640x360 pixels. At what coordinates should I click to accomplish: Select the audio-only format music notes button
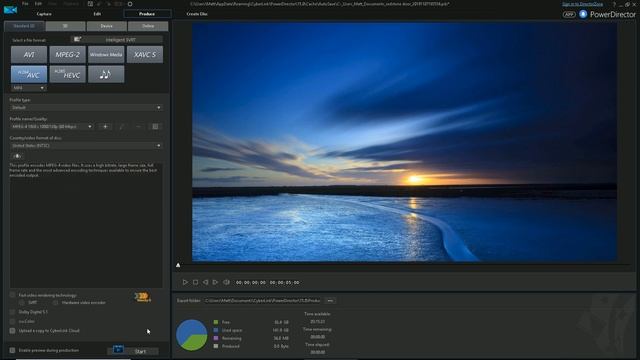tap(106, 74)
